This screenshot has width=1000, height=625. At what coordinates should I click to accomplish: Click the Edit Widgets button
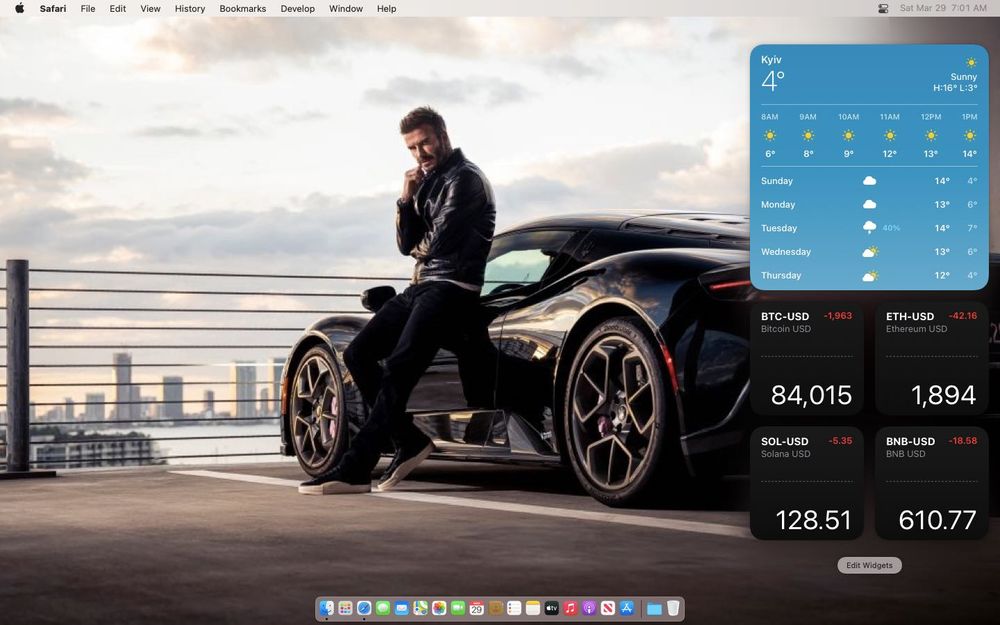(869, 565)
